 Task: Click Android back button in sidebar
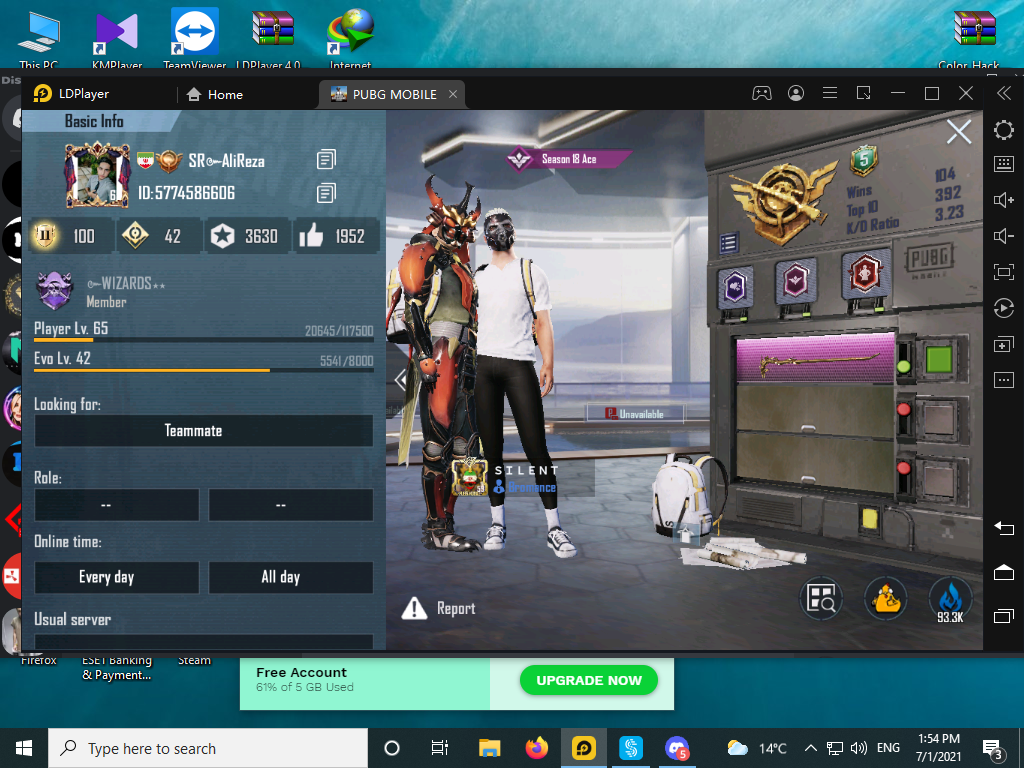pyautogui.click(x=1004, y=528)
